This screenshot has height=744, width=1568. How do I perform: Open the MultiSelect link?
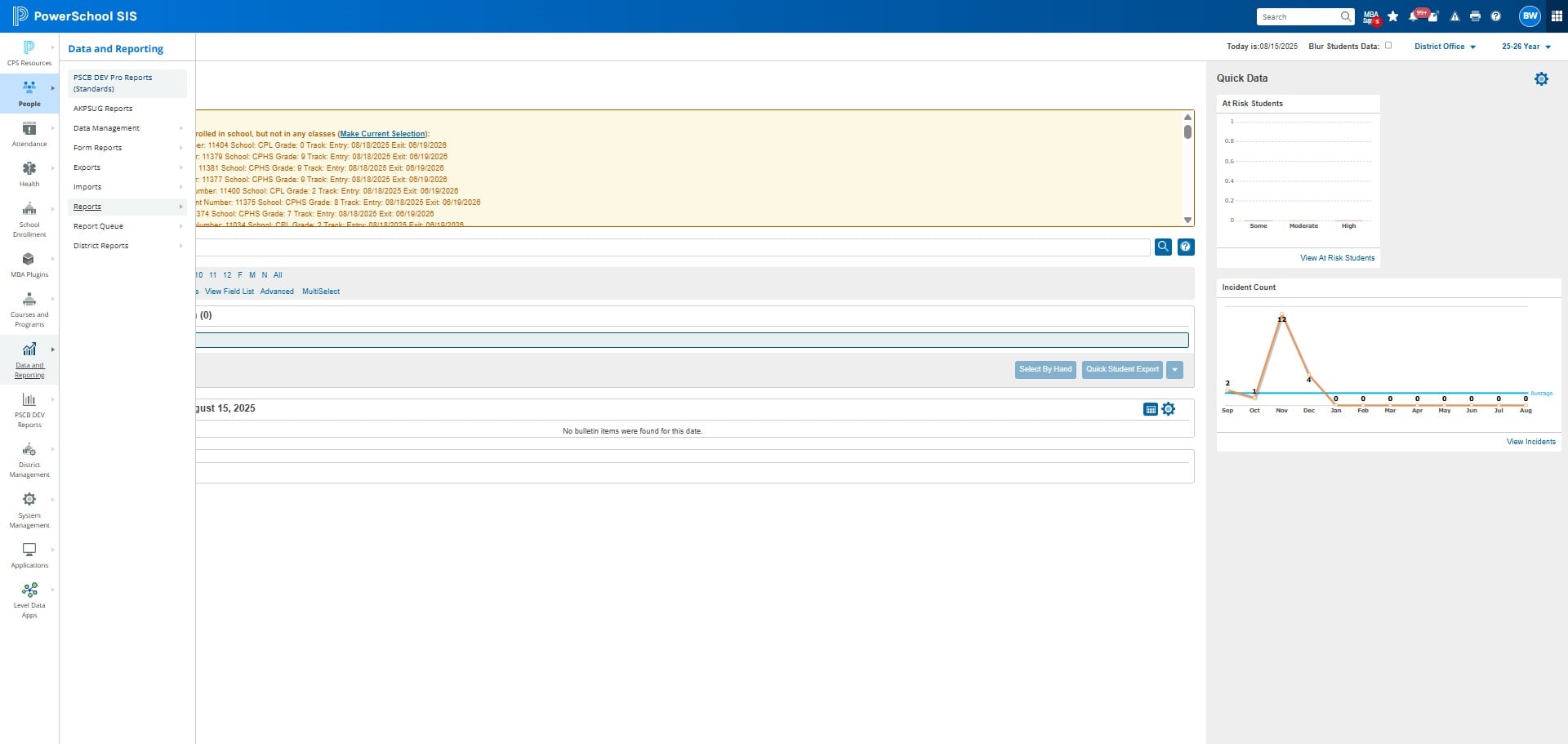(x=321, y=292)
